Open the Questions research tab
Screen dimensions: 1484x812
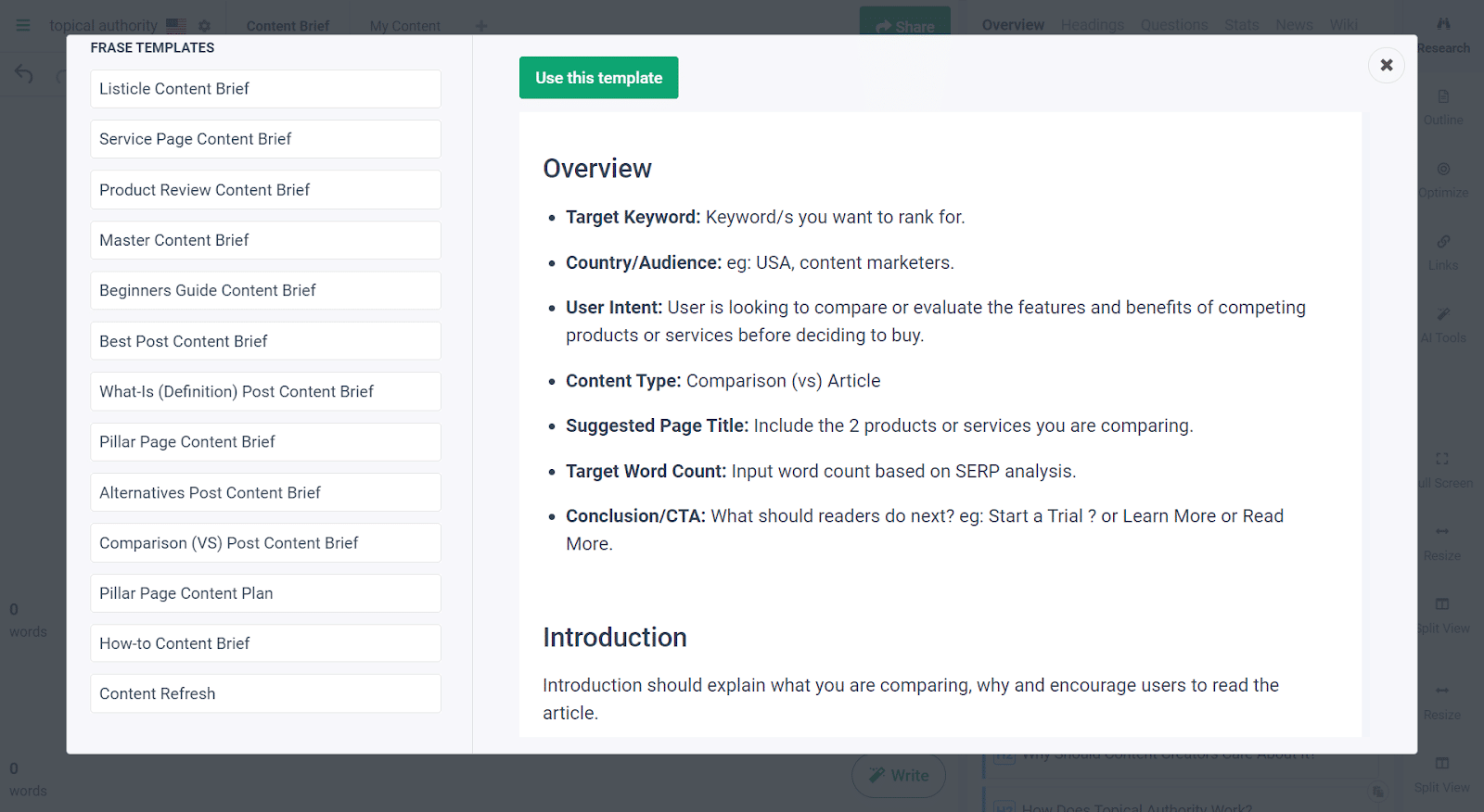[x=1174, y=25]
